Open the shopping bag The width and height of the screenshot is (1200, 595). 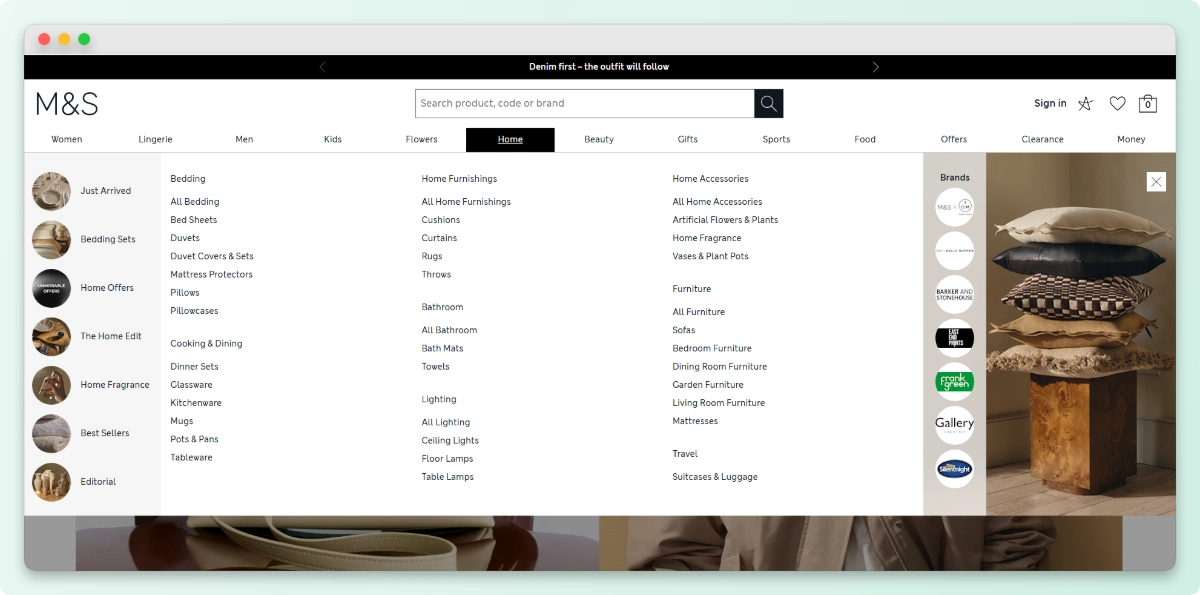[1148, 103]
